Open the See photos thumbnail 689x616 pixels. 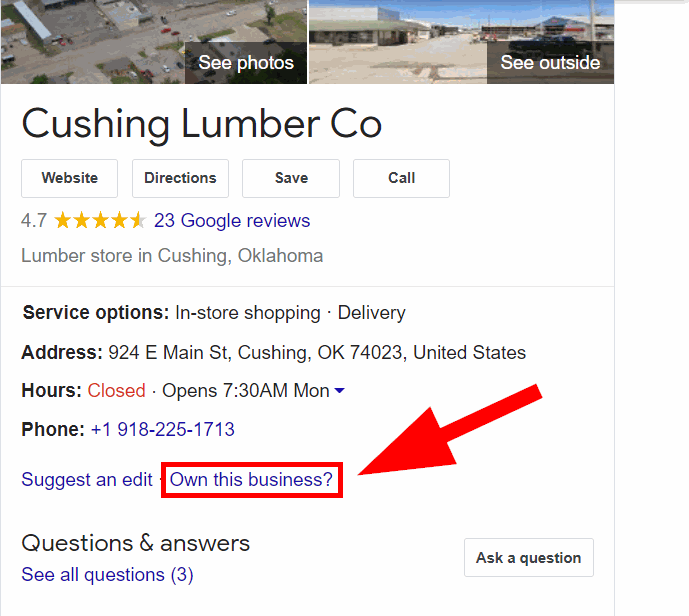(x=154, y=42)
